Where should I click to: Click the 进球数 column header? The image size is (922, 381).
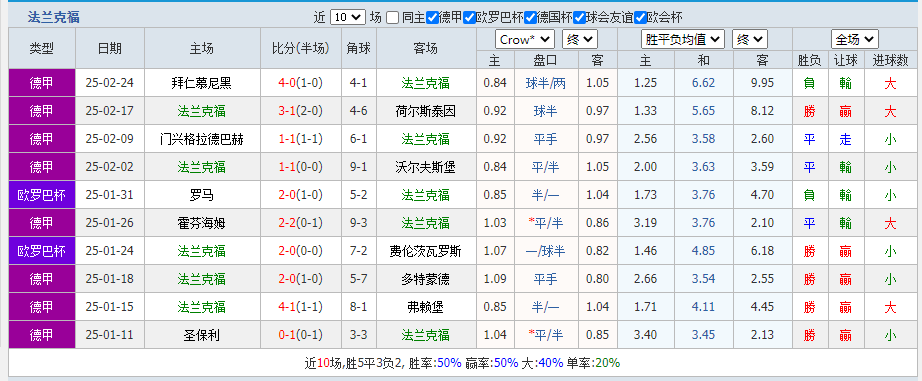click(x=890, y=60)
